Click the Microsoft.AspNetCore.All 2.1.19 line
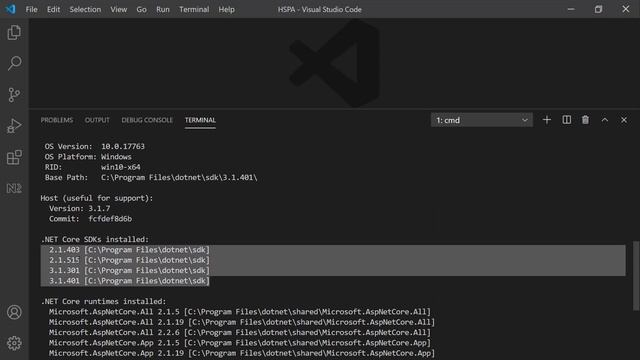 pyautogui.click(x=242, y=322)
